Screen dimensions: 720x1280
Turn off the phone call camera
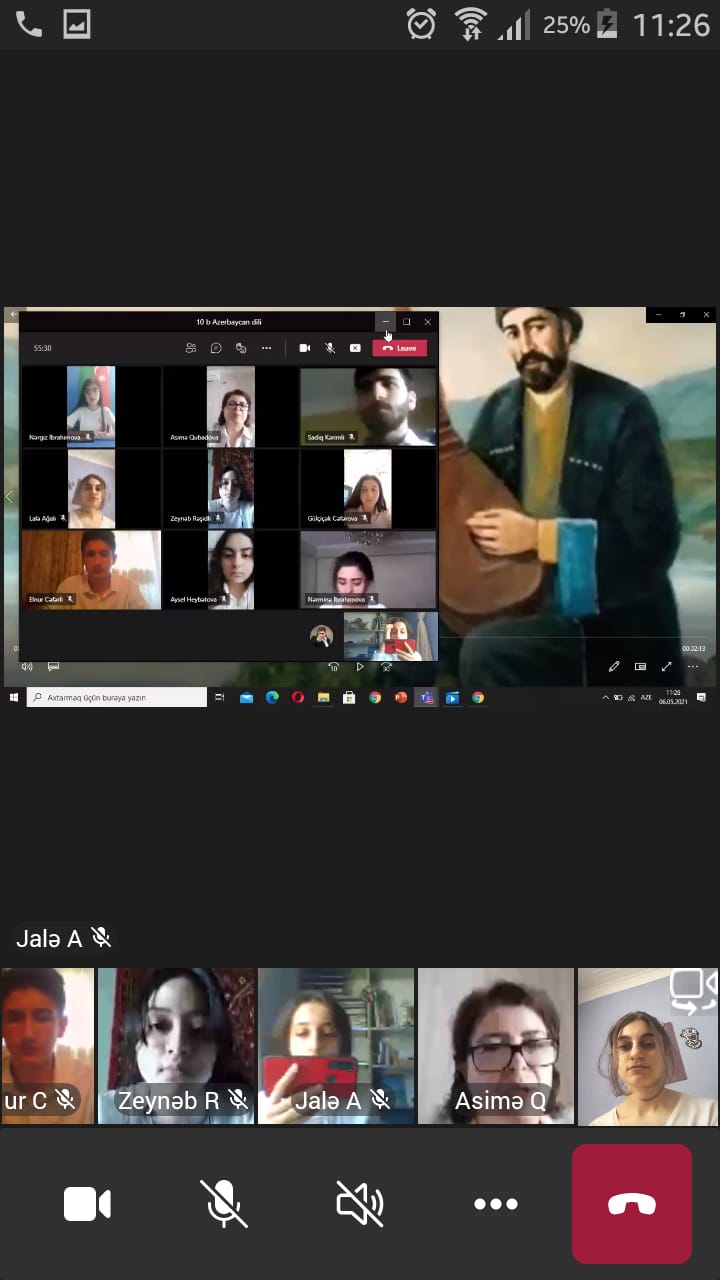point(87,1204)
